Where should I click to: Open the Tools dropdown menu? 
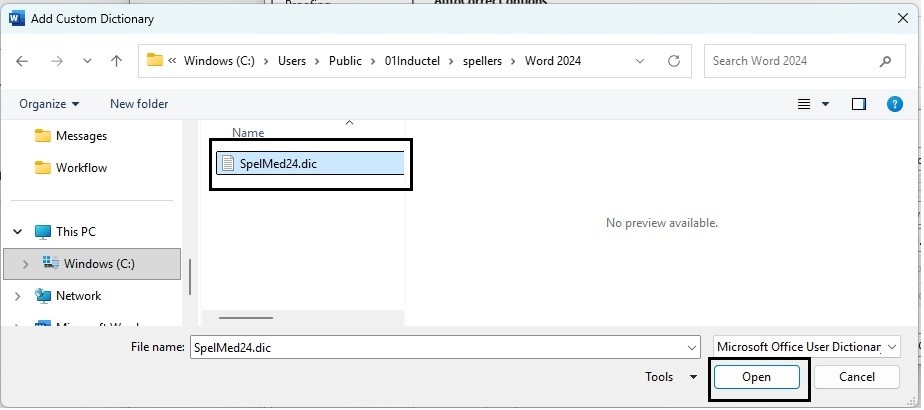click(671, 377)
